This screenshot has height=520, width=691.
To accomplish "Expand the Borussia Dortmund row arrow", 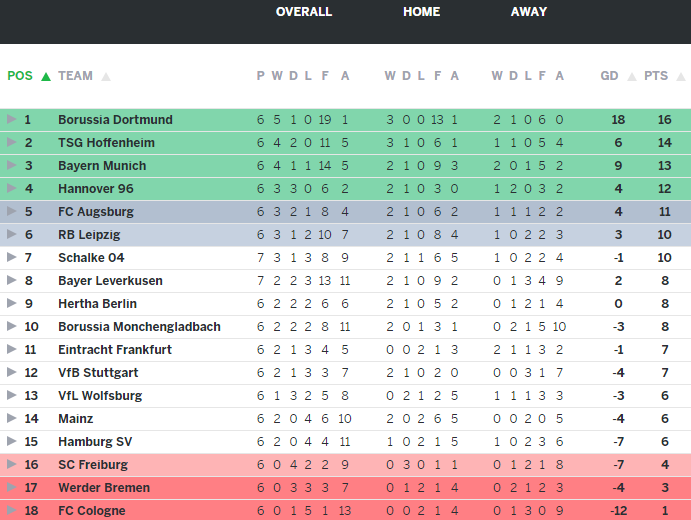I will 11,120.
